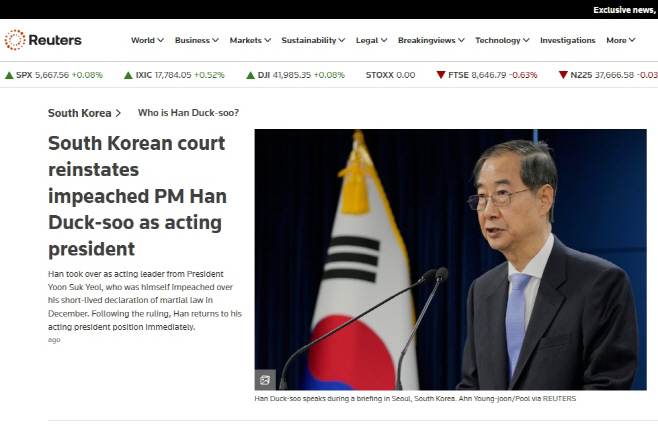The height and width of the screenshot is (424, 658).
Task: Open the Breakingviews menu item
Action: click(x=431, y=40)
